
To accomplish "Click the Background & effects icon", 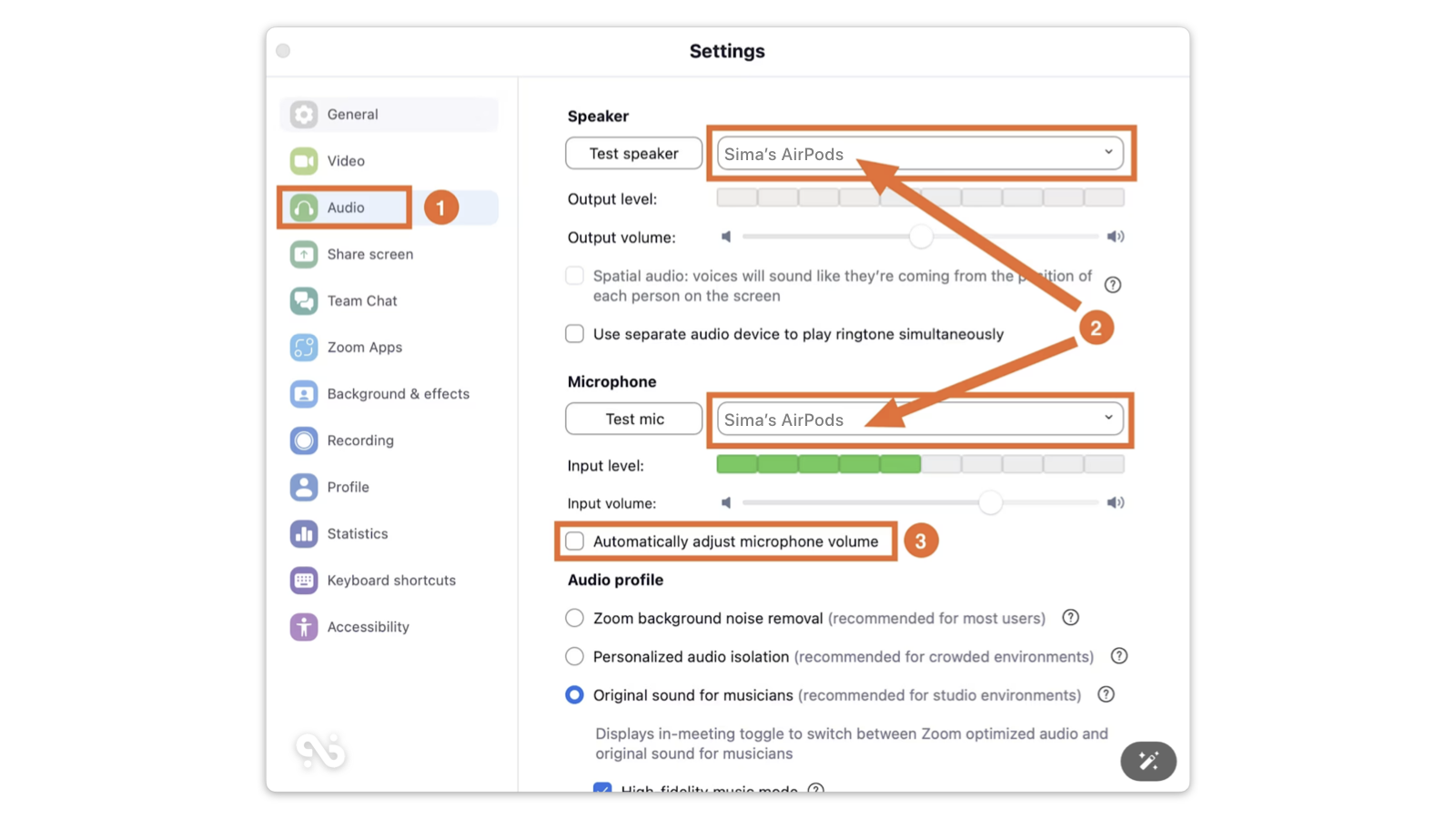I will (304, 394).
